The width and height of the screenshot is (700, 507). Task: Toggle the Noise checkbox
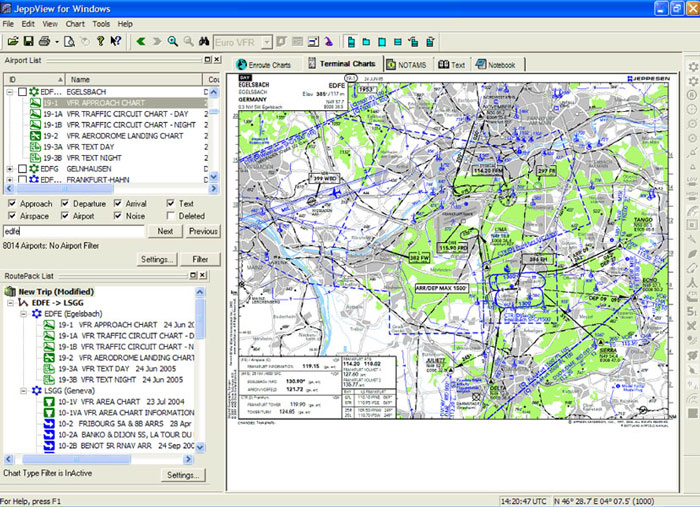118,216
